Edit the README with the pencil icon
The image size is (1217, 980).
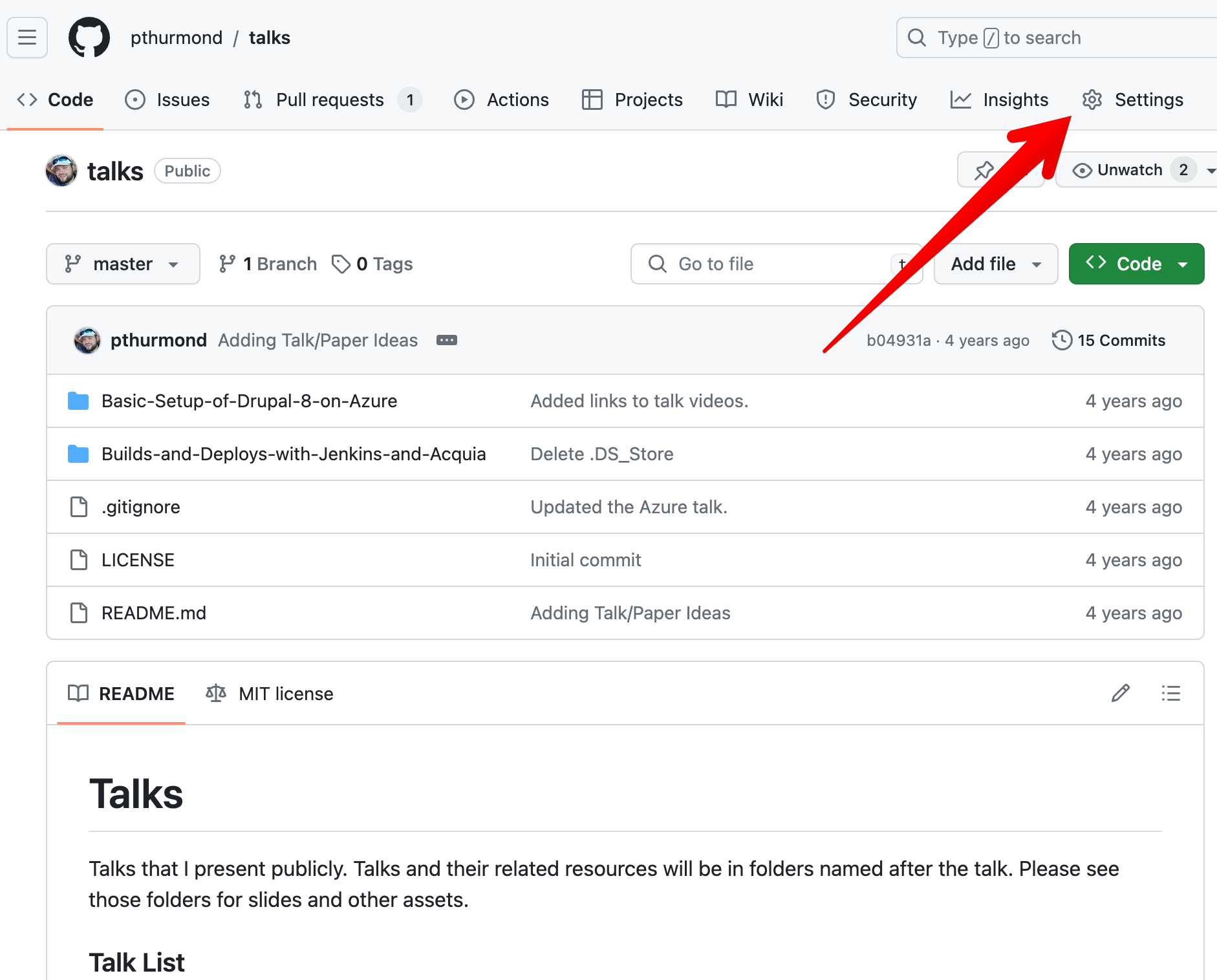(x=1121, y=693)
